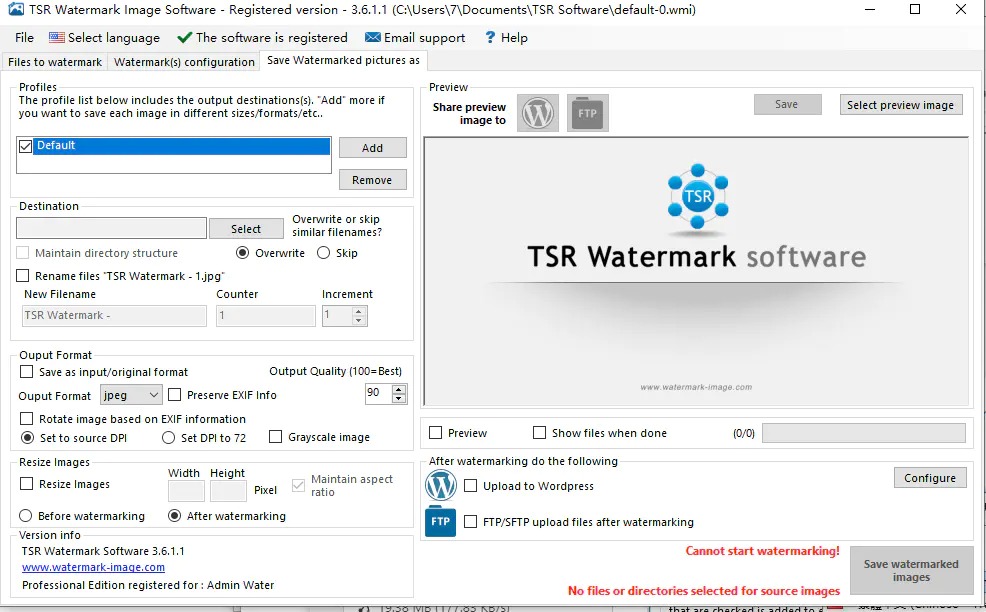
Task: Open the File menu
Action: pyautogui.click(x=24, y=37)
